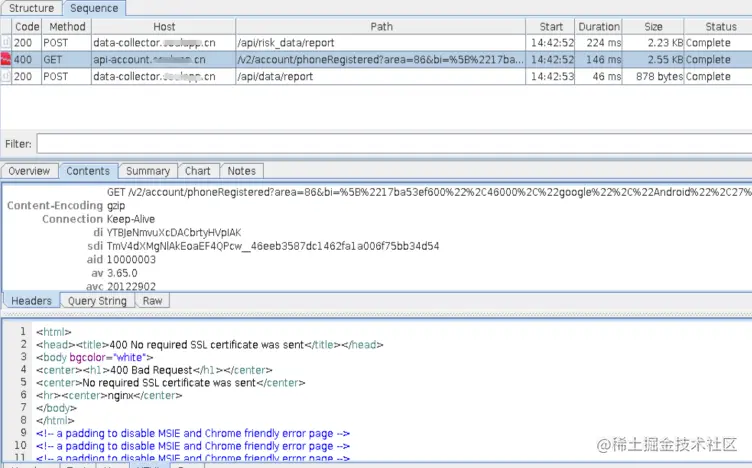Click the document icon of the /api/risk_data/report row
This screenshot has width=752, height=468.
6,43
